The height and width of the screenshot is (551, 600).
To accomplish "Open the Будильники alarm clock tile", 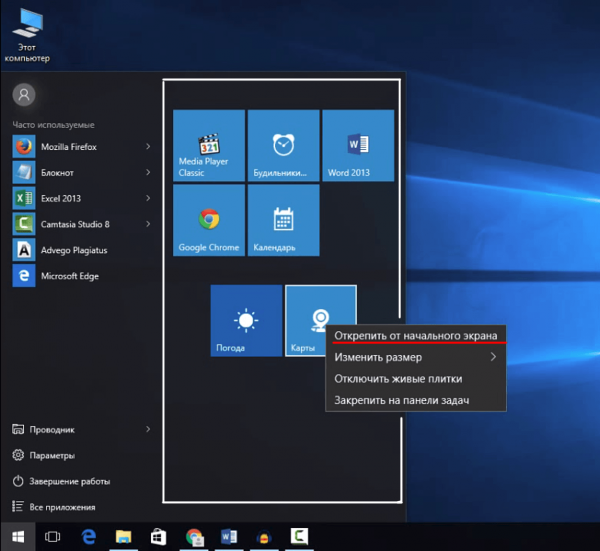I will click(x=284, y=145).
